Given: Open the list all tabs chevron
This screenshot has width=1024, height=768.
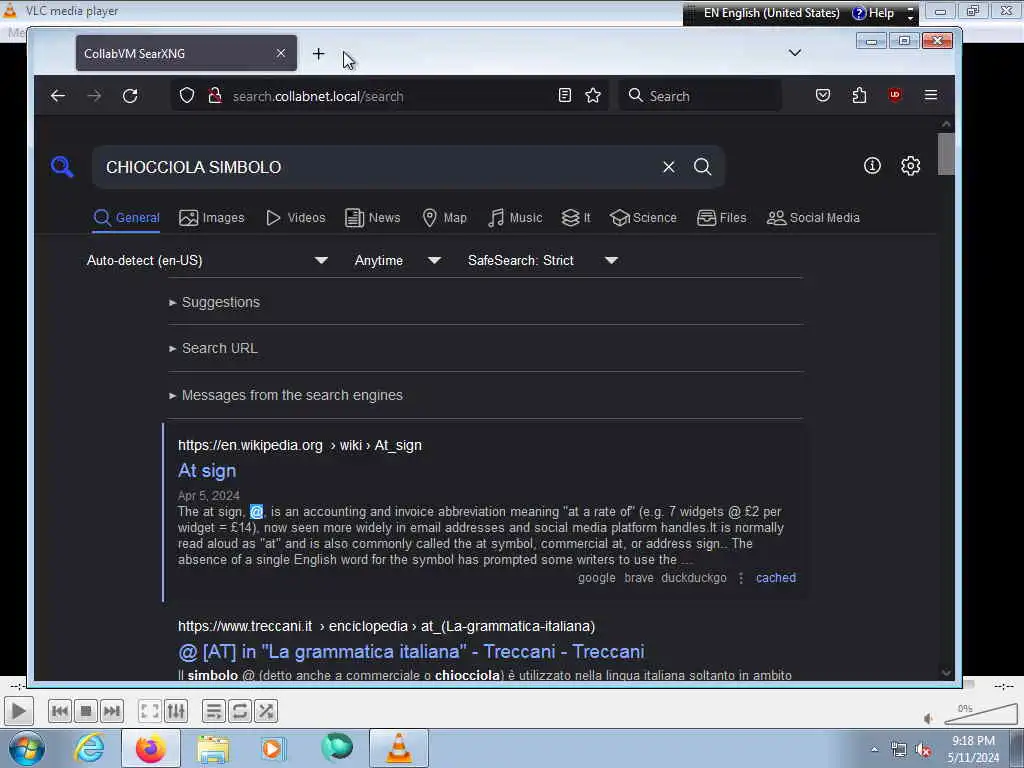Looking at the screenshot, I should 795,52.
